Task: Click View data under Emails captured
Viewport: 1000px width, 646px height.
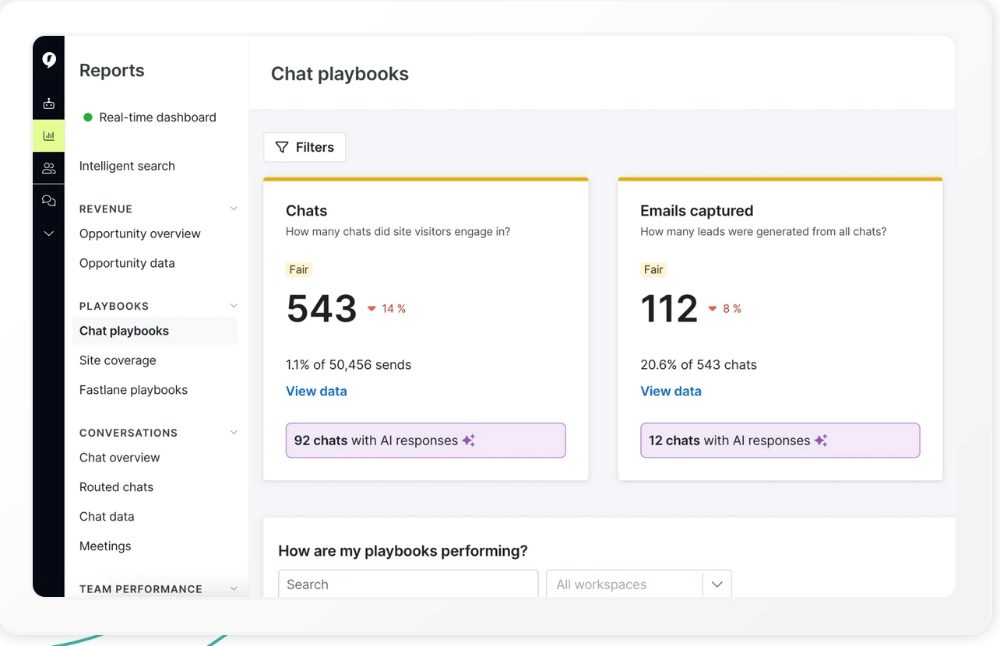Action: [x=670, y=391]
